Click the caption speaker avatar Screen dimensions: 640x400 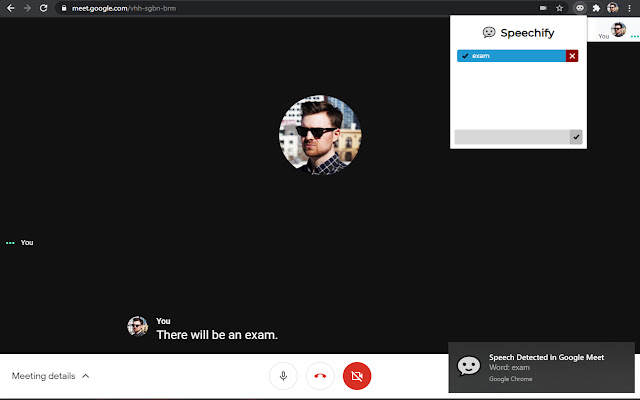[137, 326]
